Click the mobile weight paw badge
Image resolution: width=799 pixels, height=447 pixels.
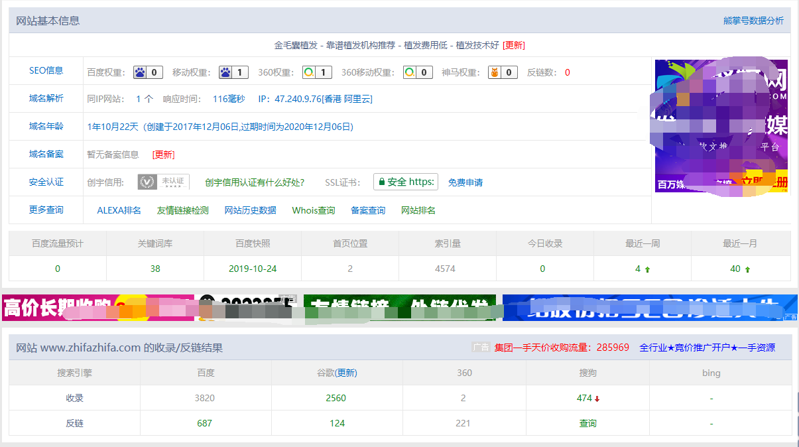click(x=233, y=72)
